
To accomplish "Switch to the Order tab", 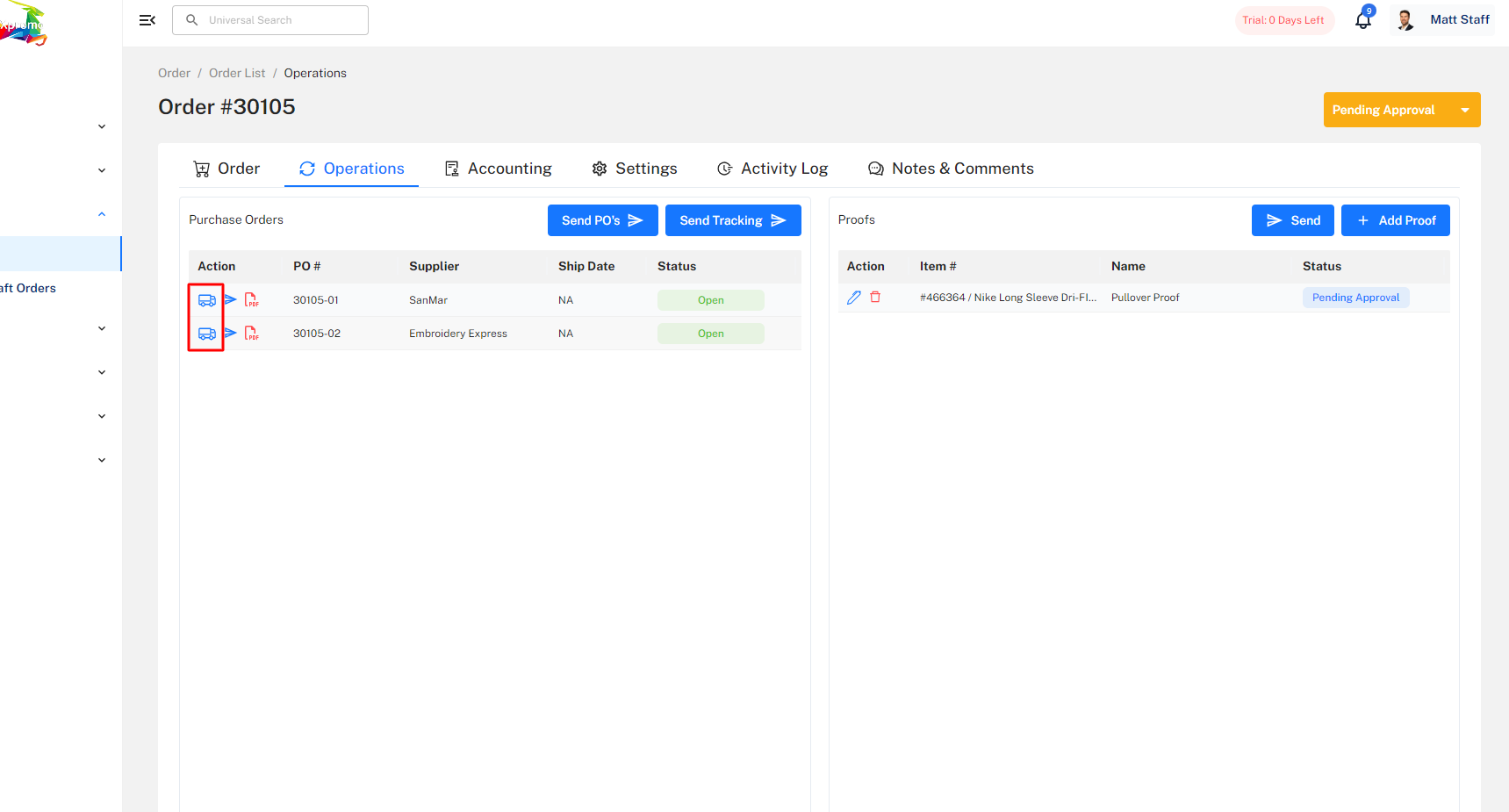I will tap(226, 169).
